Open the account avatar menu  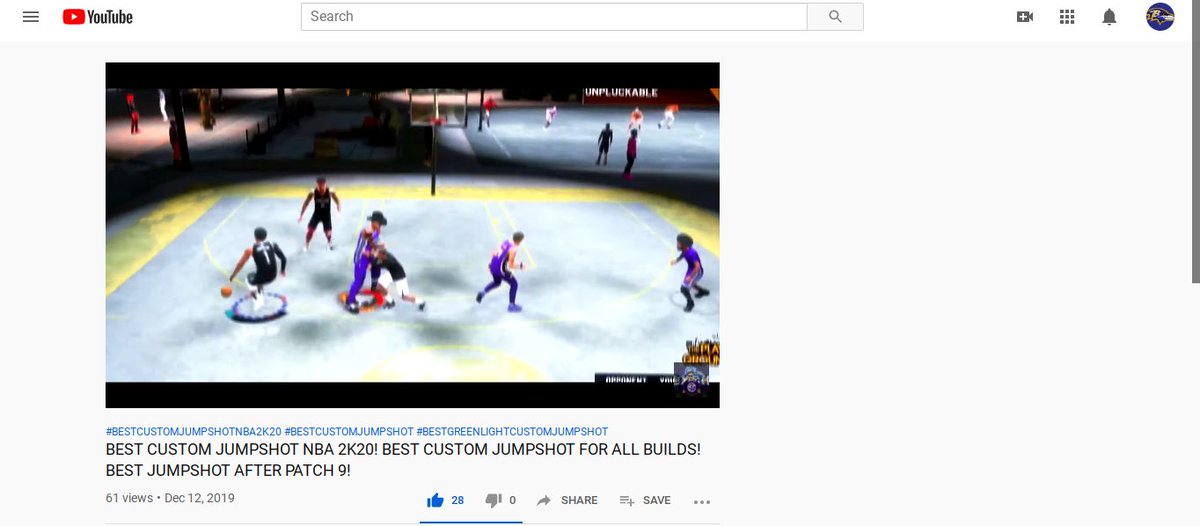[x=1160, y=17]
